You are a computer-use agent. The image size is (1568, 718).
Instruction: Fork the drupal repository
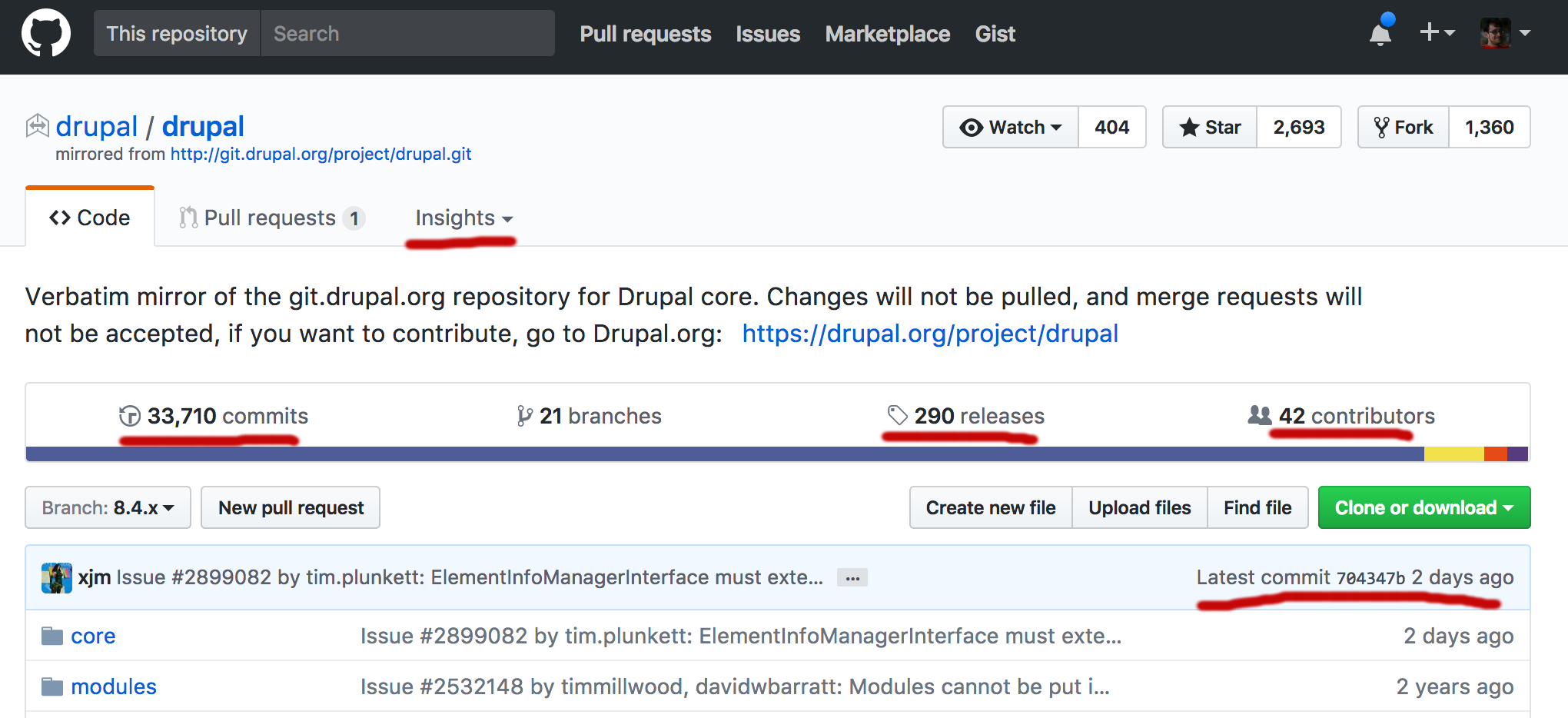point(1404,127)
